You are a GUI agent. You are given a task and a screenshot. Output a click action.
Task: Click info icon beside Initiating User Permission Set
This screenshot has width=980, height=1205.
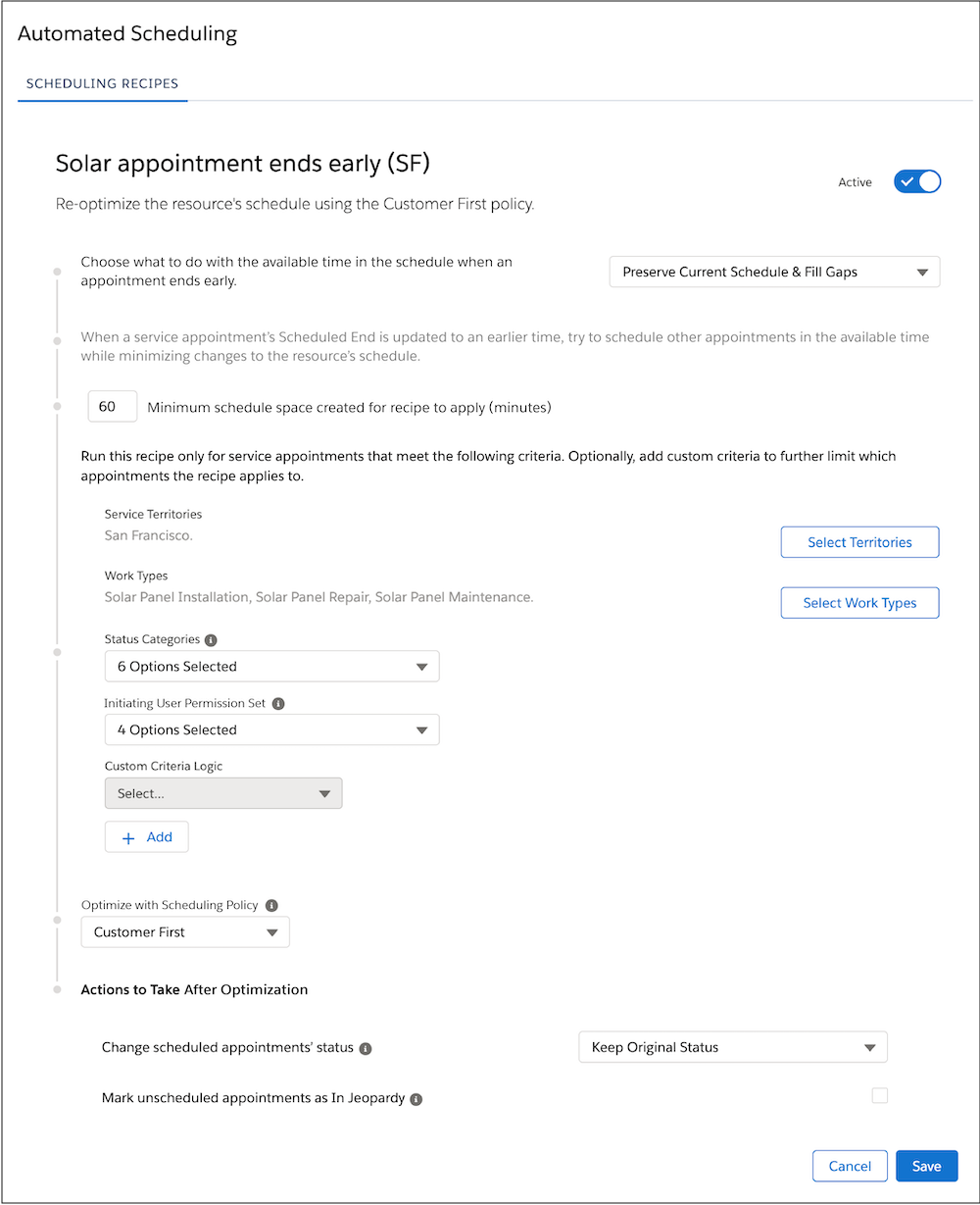coord(278,704)
